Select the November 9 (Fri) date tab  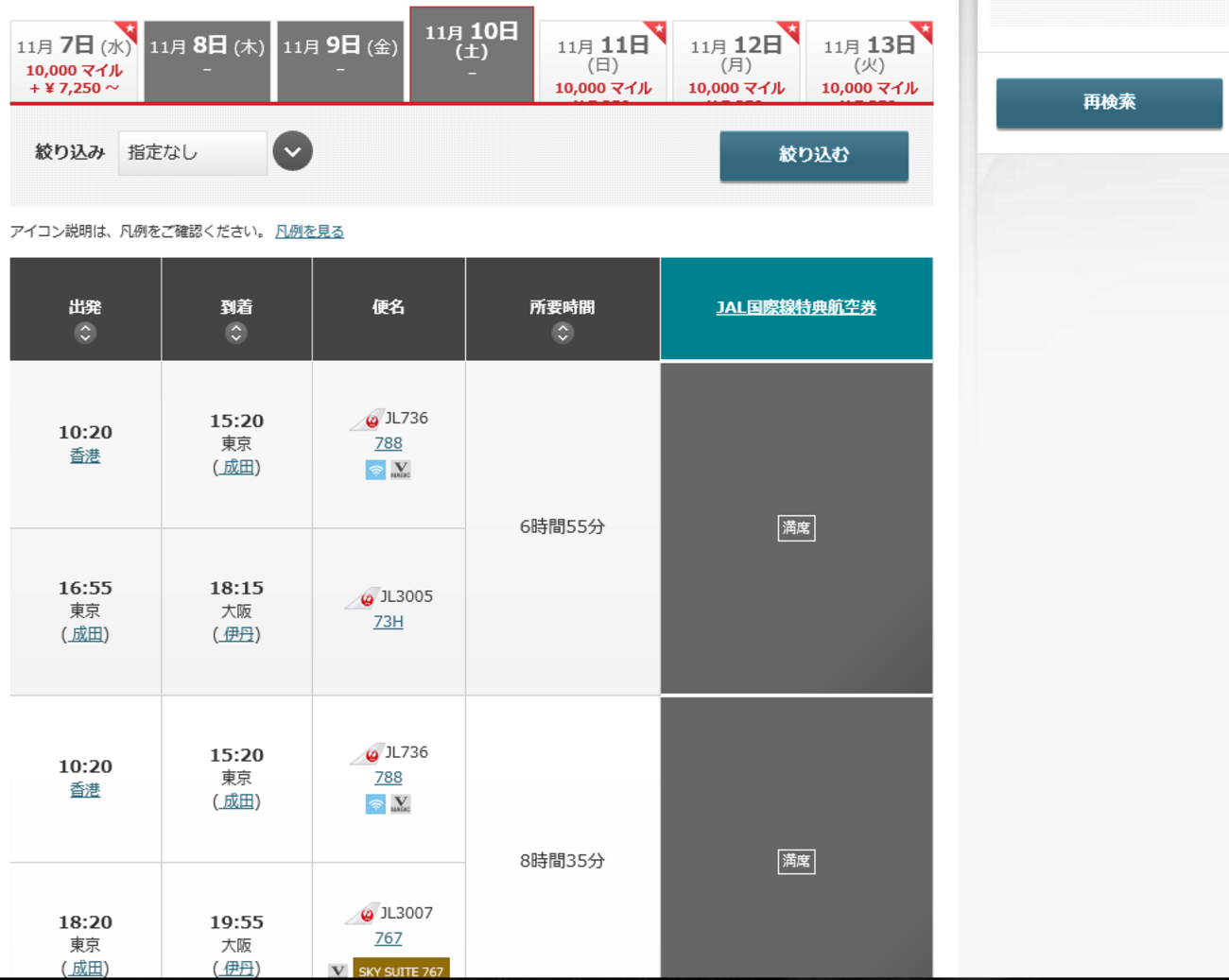point(340,61)
